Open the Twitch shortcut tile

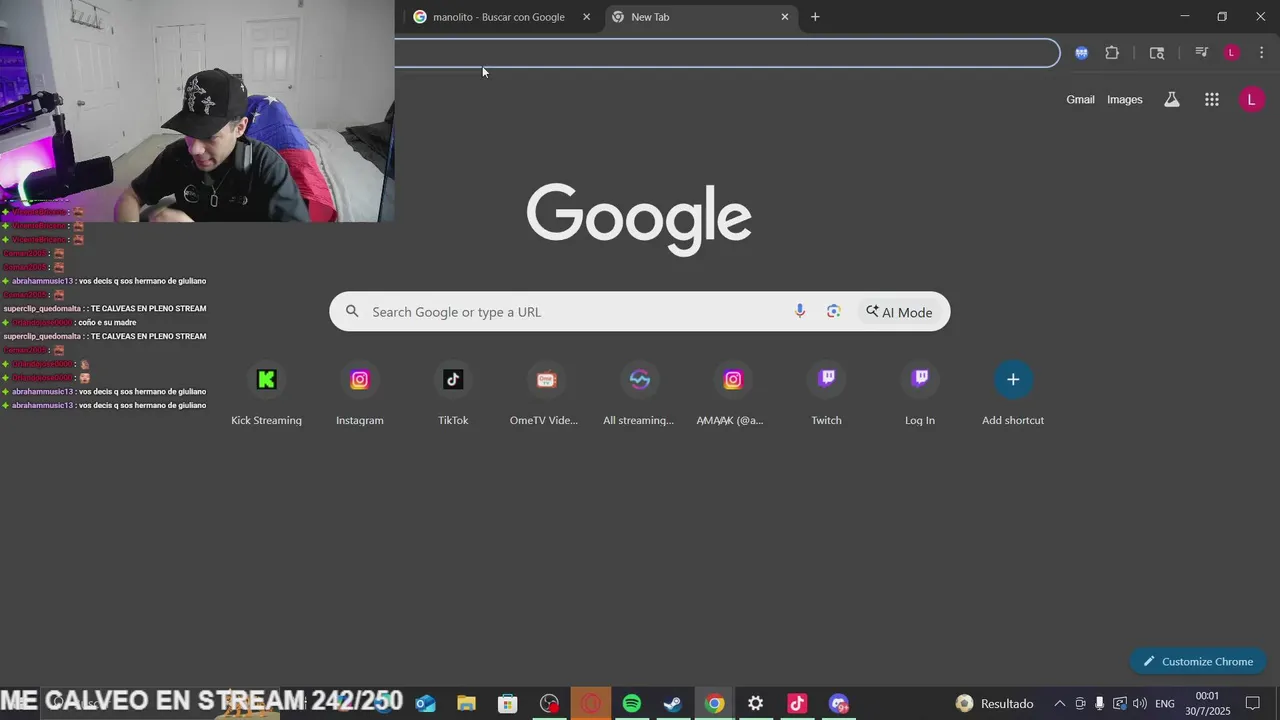point(826,394)
